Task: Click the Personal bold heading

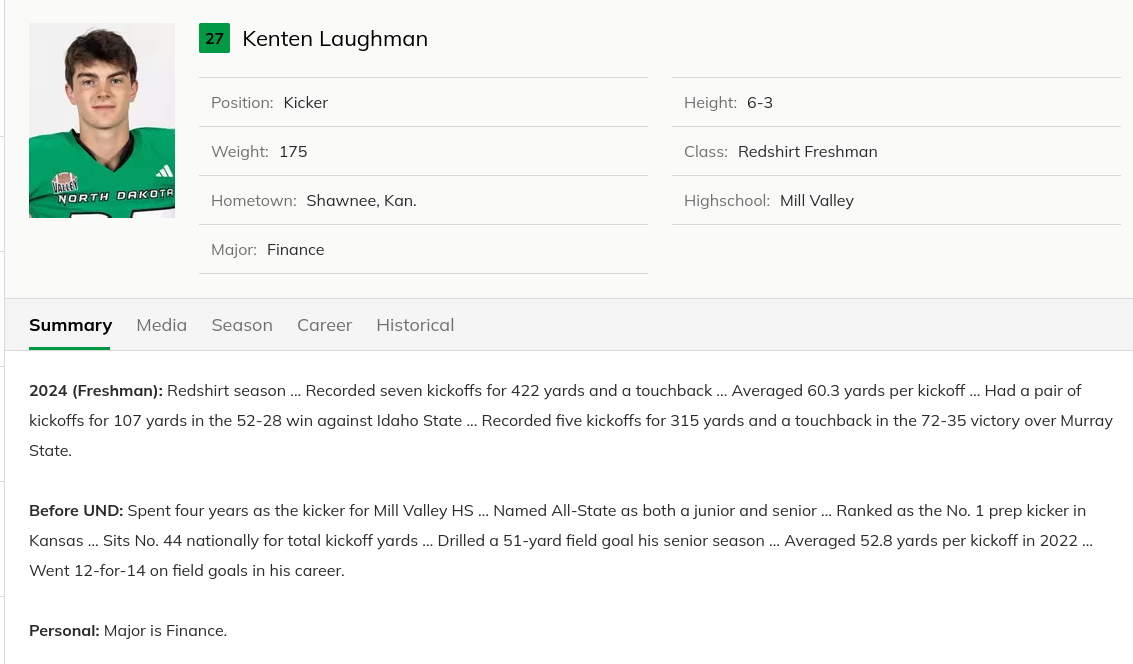Action: 64,631
